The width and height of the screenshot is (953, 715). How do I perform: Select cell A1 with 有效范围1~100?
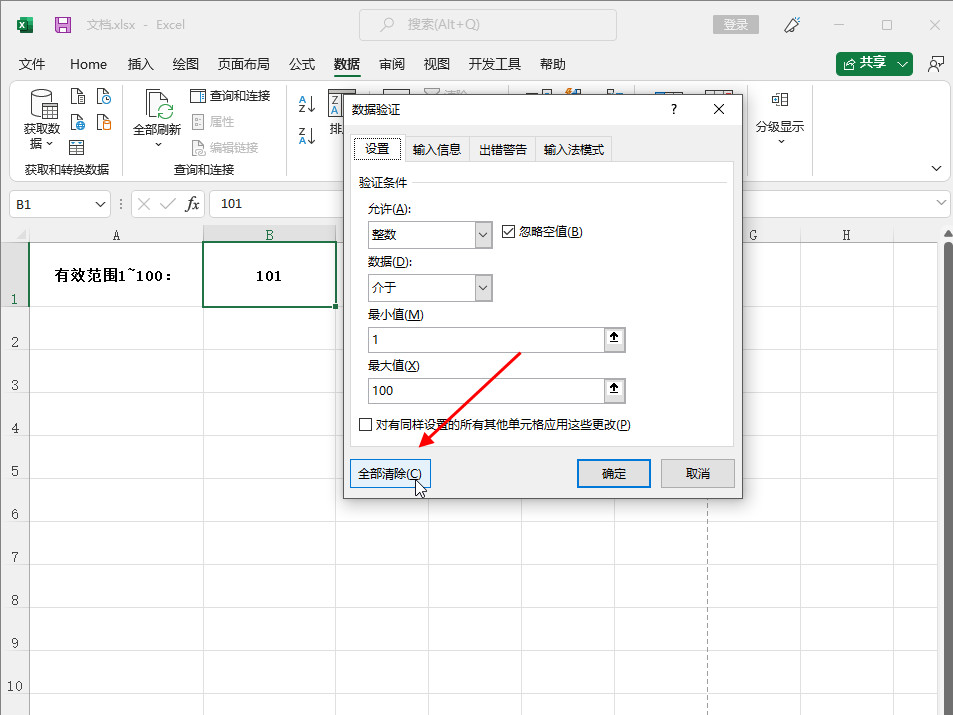click(116, 275)
